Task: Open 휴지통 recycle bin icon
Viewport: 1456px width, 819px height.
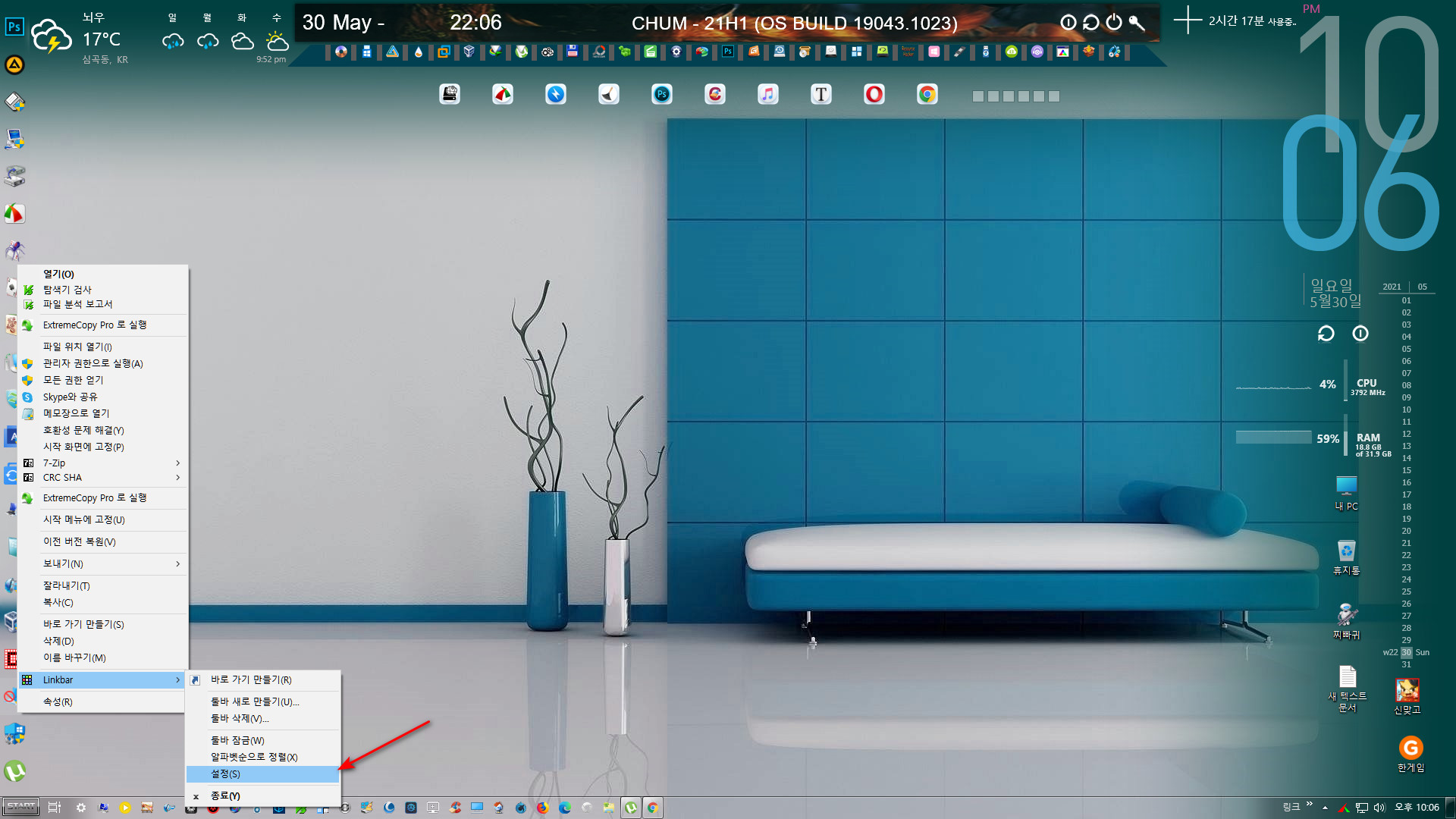Action: point(1347,557)
